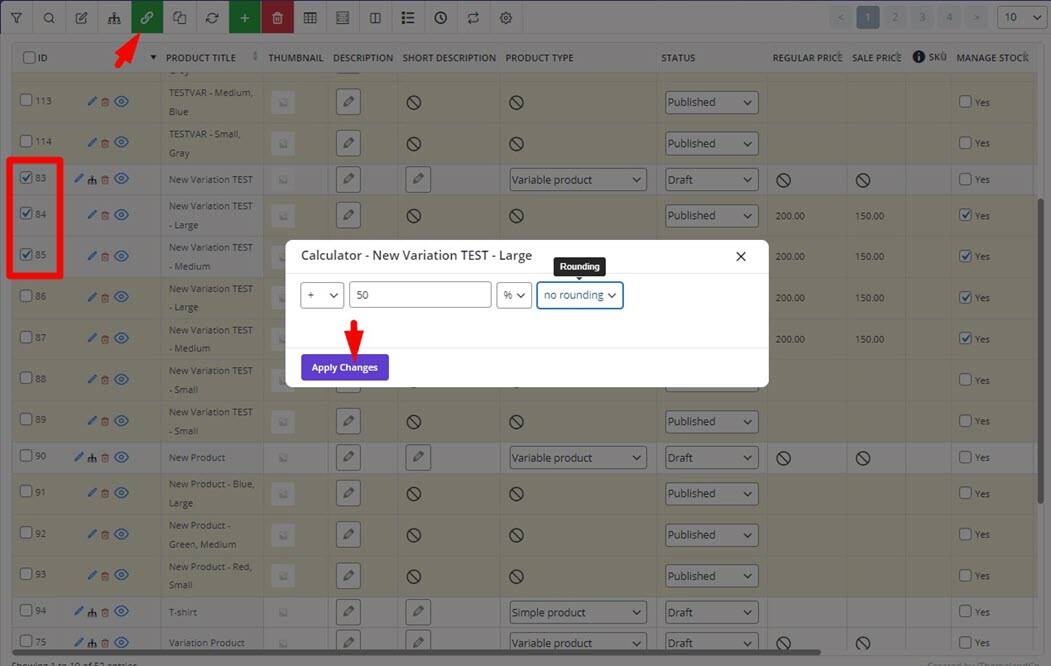
Task: Click the history clock icon
Action: pyautogui.click(x=439, y=17)
